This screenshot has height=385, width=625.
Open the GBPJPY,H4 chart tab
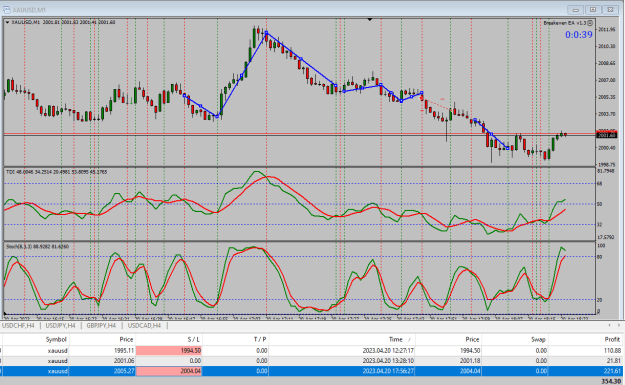(101, 326)
